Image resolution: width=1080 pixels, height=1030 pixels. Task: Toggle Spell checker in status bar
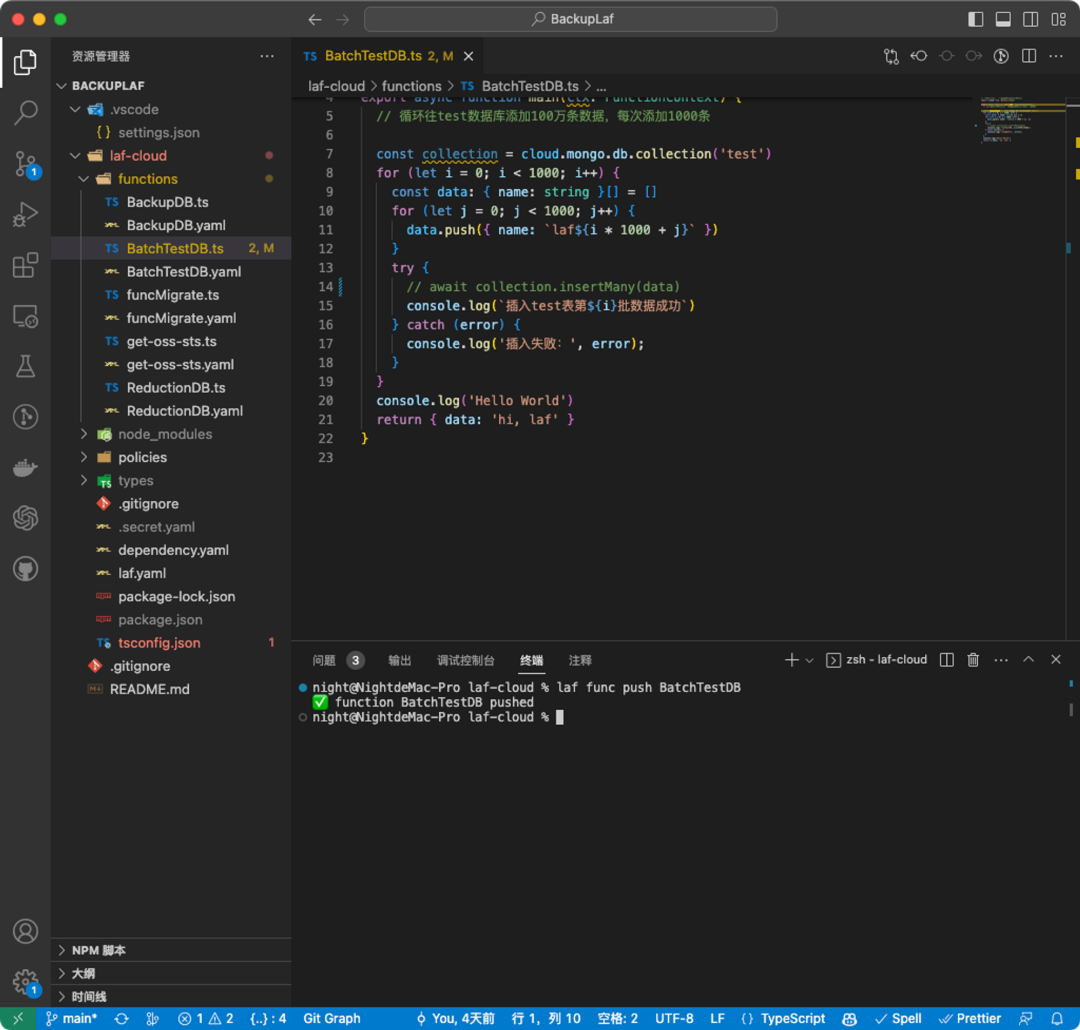tap(898, 1019)
